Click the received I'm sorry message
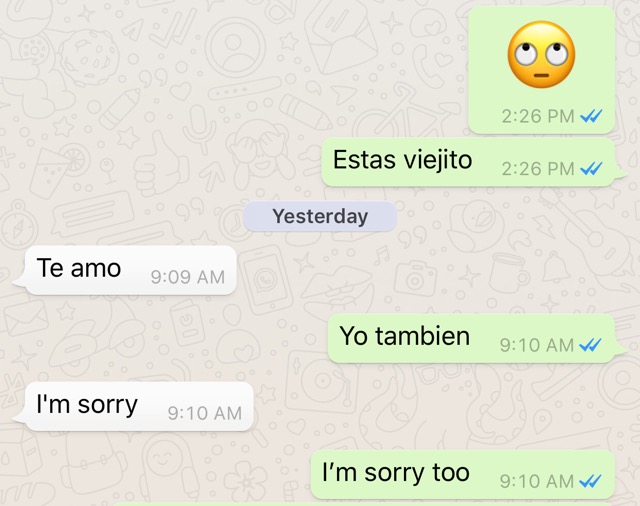640x506 pixels. [x=134, y=406]
